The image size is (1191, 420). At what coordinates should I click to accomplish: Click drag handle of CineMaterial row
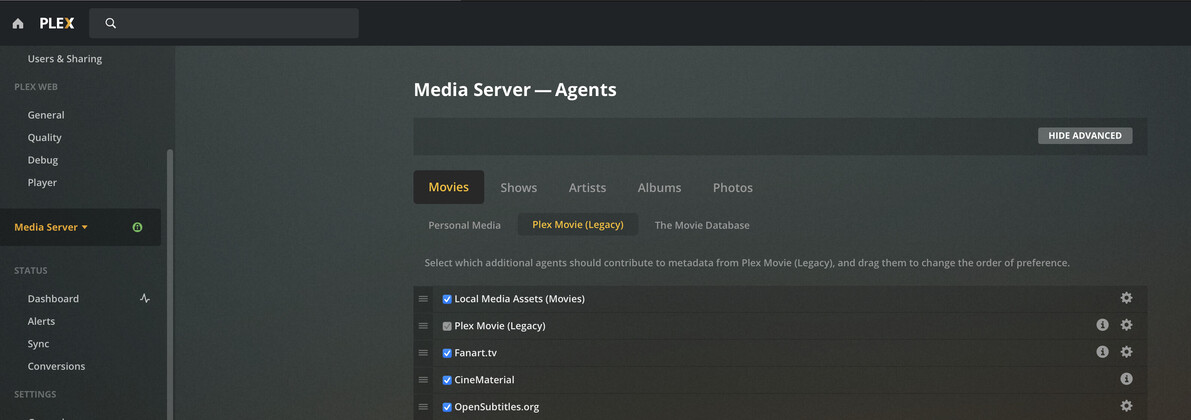click(x=423, y=380)
